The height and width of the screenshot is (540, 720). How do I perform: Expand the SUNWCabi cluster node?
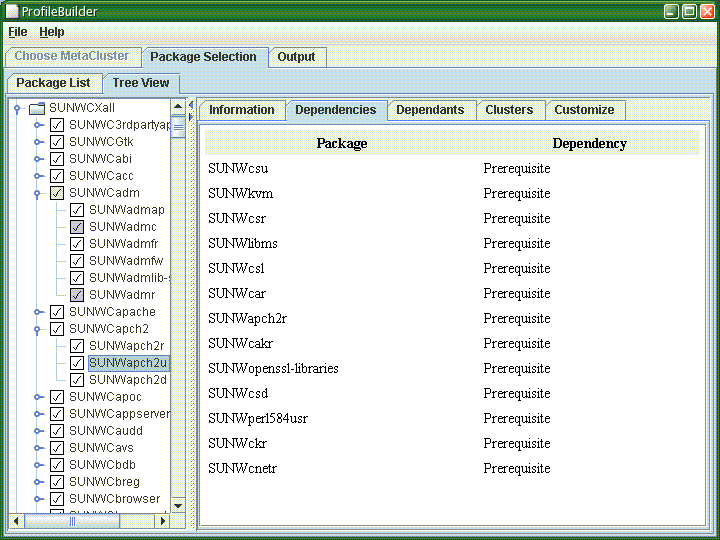coord(39,159)
